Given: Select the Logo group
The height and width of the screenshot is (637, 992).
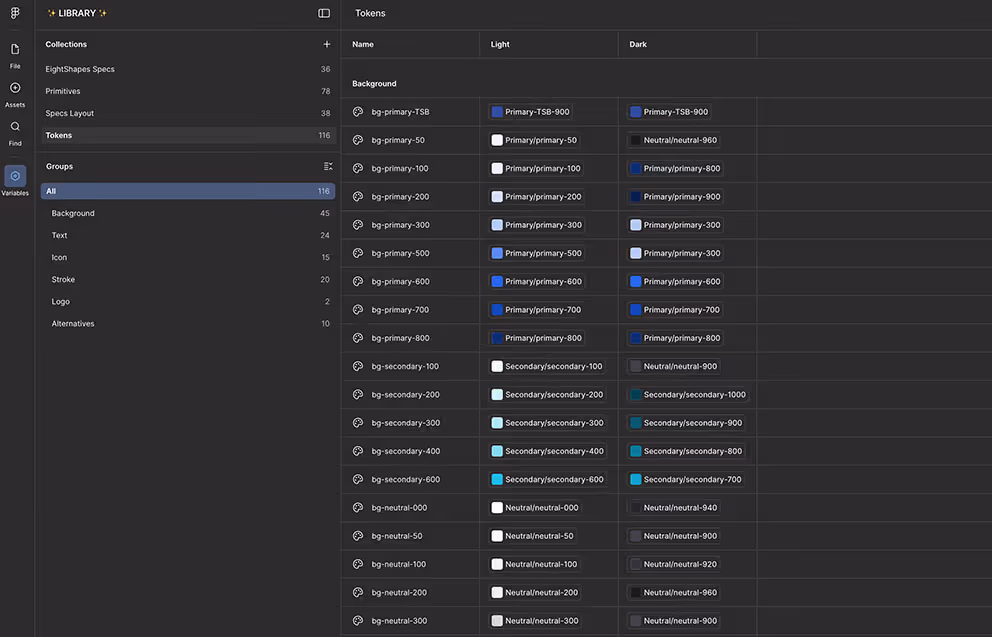Looking at the screenshot, I should tap(188, 302).
